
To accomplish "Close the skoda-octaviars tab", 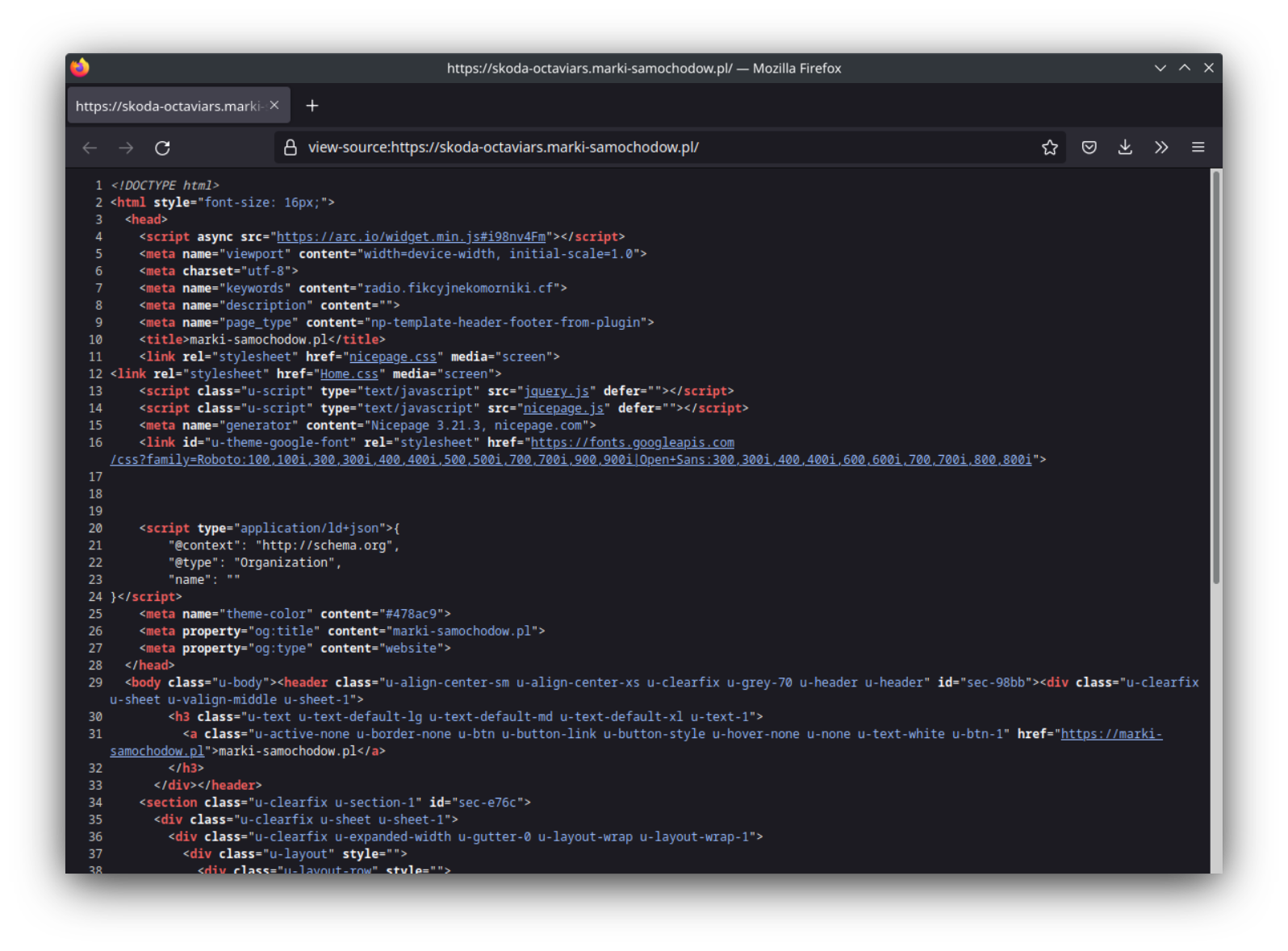I will [x=274, y=106].
